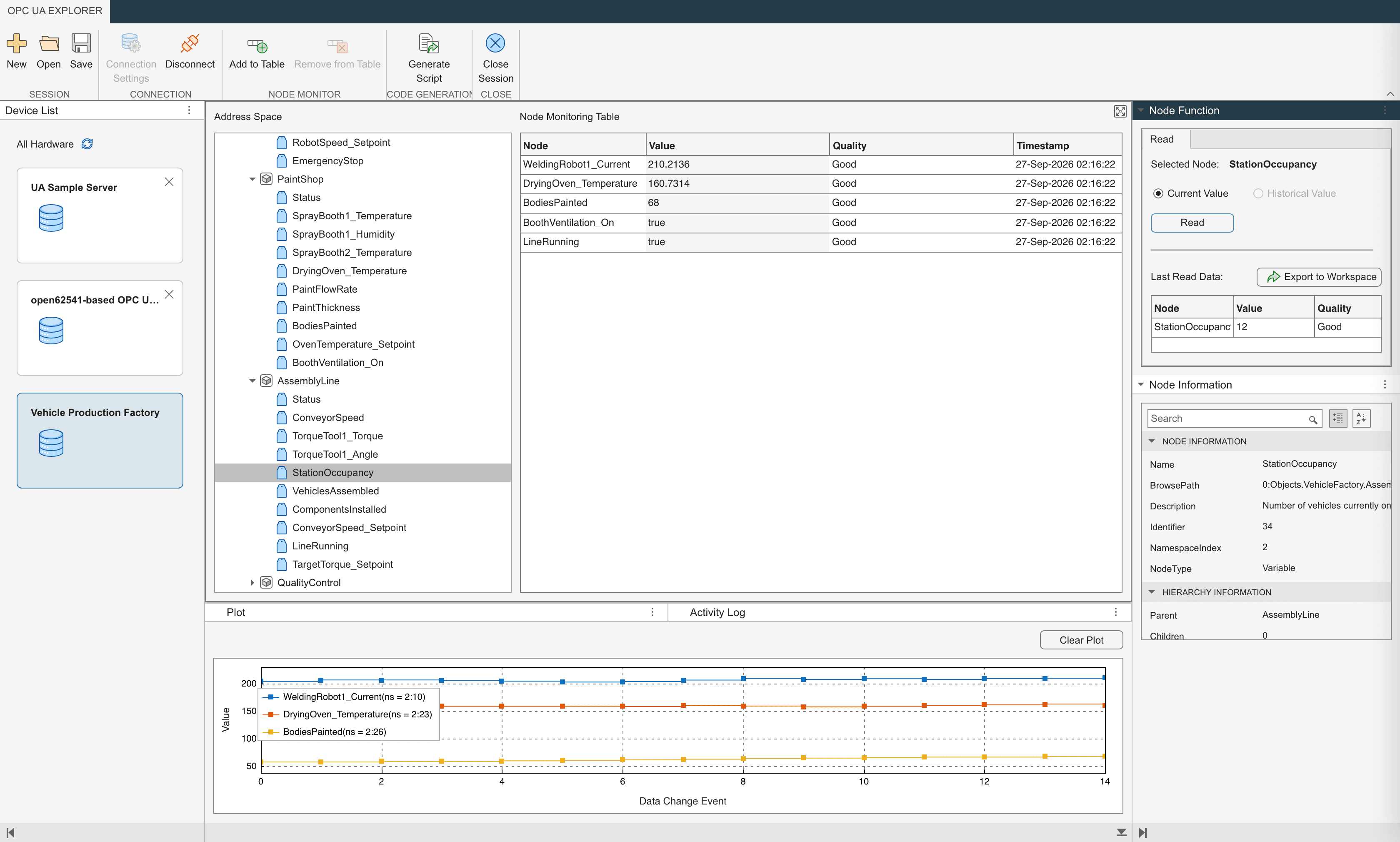Viewport: 1400px width, 842px height.
Task: Collapse the Node Information panel
Action: (1140, 384)
